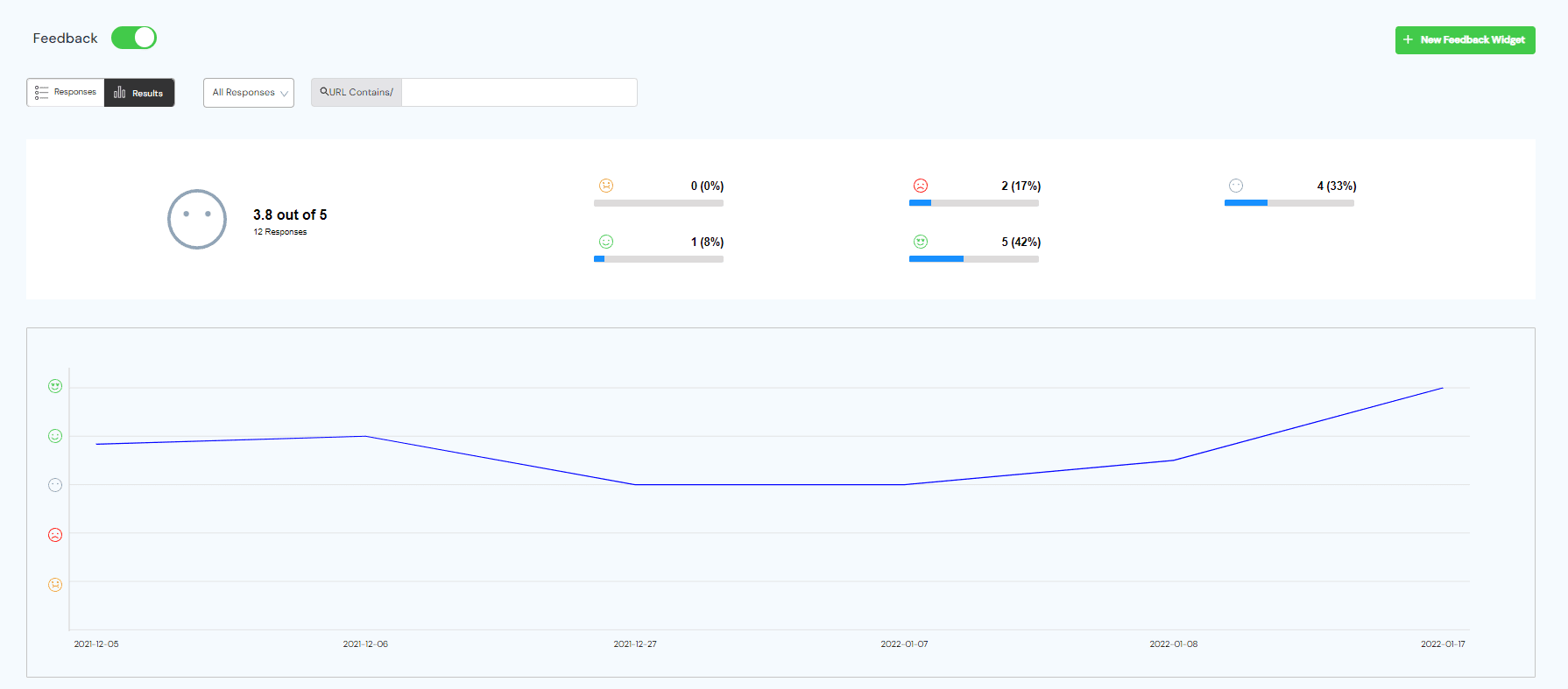Click the neutral face beside 4 (33%)

click(x=1236, y=186)
